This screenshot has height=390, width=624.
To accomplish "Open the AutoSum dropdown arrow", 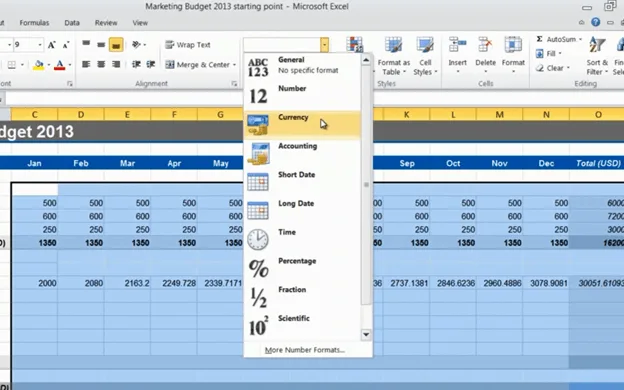I will (580, 39).
